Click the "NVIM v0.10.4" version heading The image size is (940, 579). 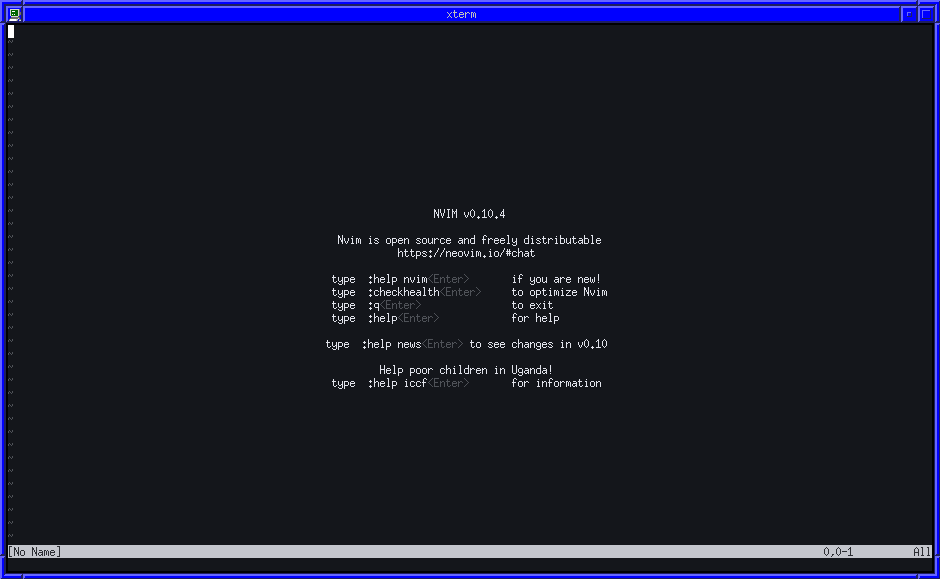click(x=469, y=214)
